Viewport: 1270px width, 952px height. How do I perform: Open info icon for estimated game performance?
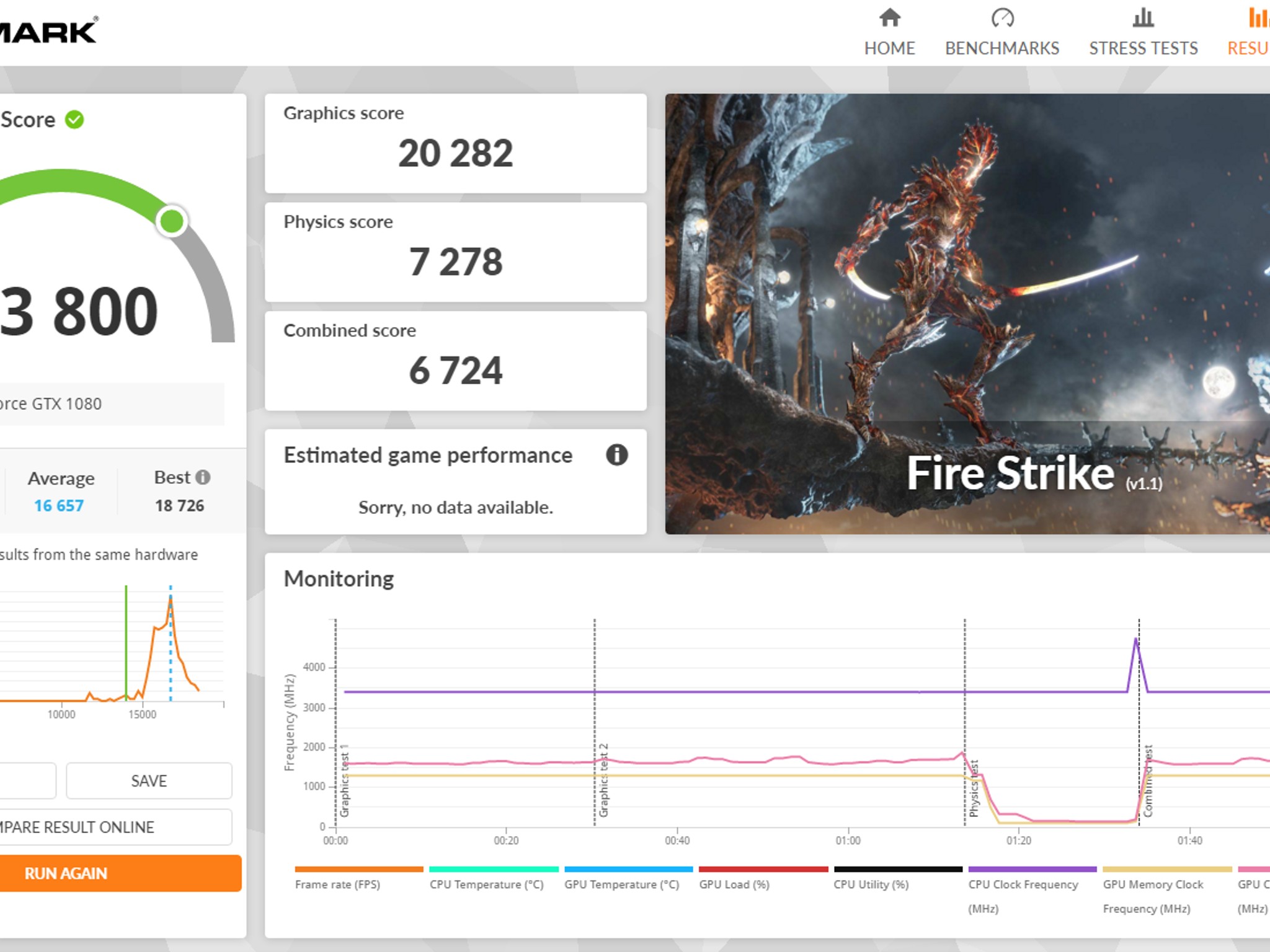pyautogui.click(x=616, y=455)
